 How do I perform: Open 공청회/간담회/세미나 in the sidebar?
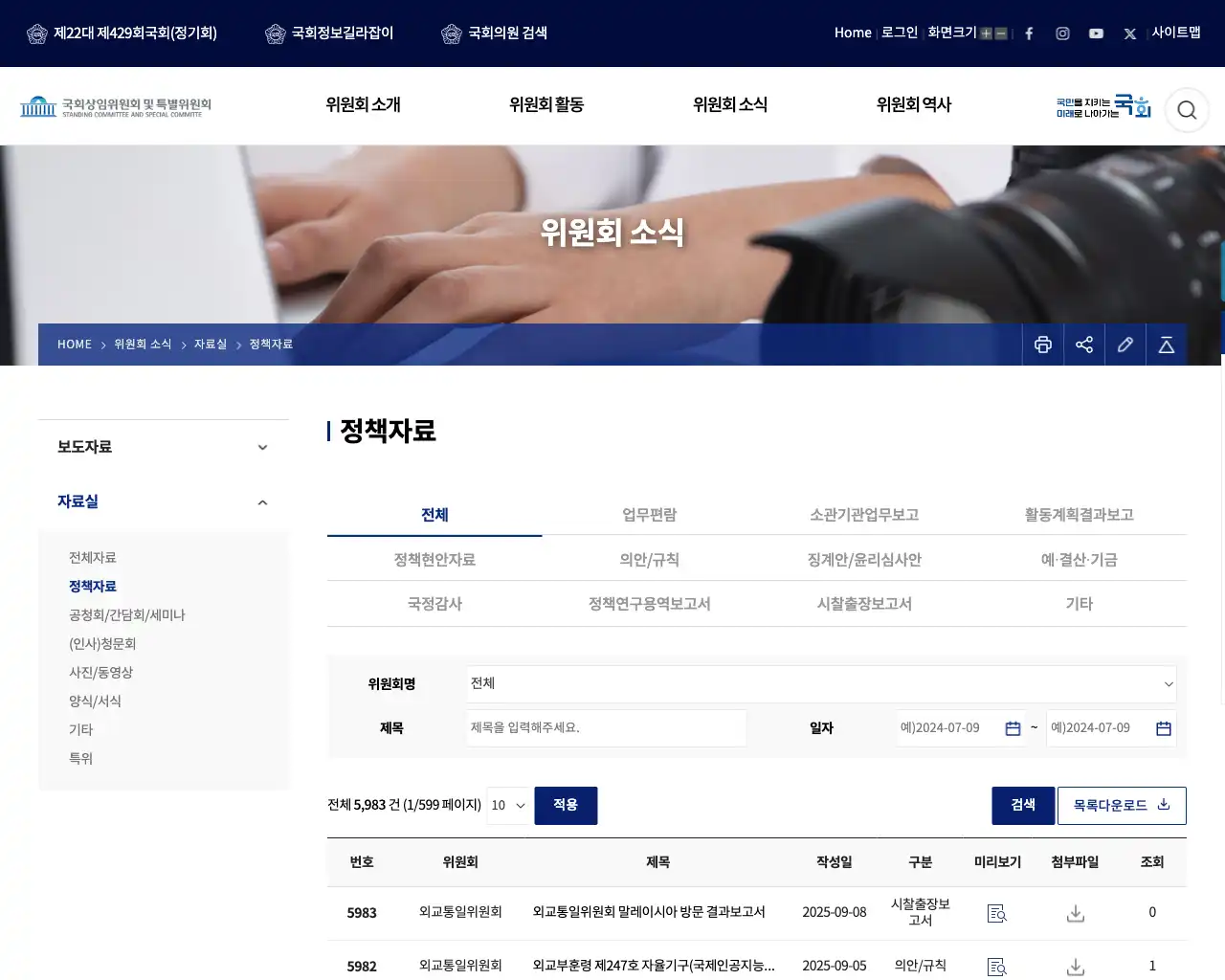click(127, 615)
